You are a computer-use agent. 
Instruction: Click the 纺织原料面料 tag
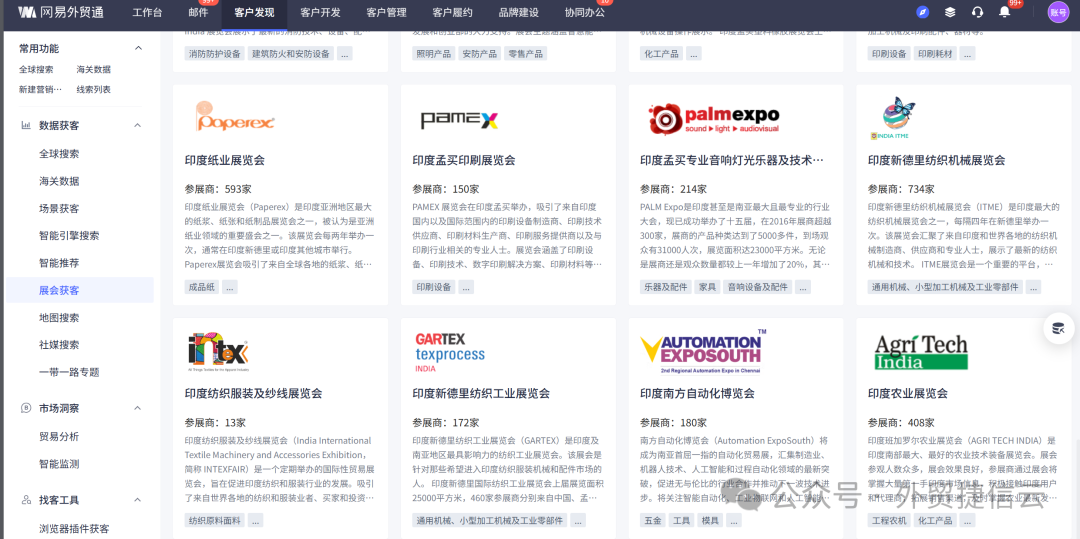tap(215, 520)
